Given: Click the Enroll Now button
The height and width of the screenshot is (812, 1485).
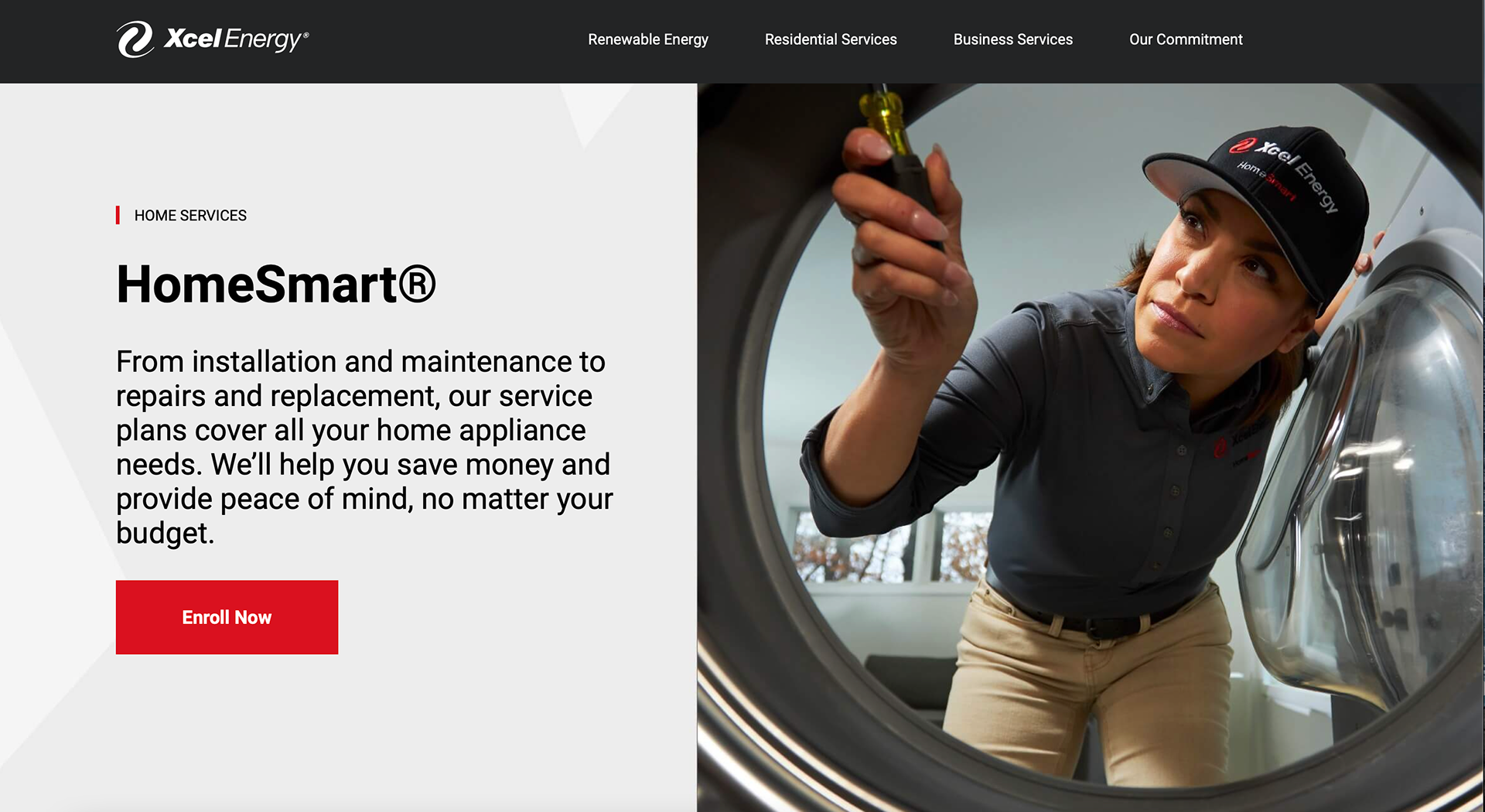Looking at the screenshot, I should coord(227,617).
